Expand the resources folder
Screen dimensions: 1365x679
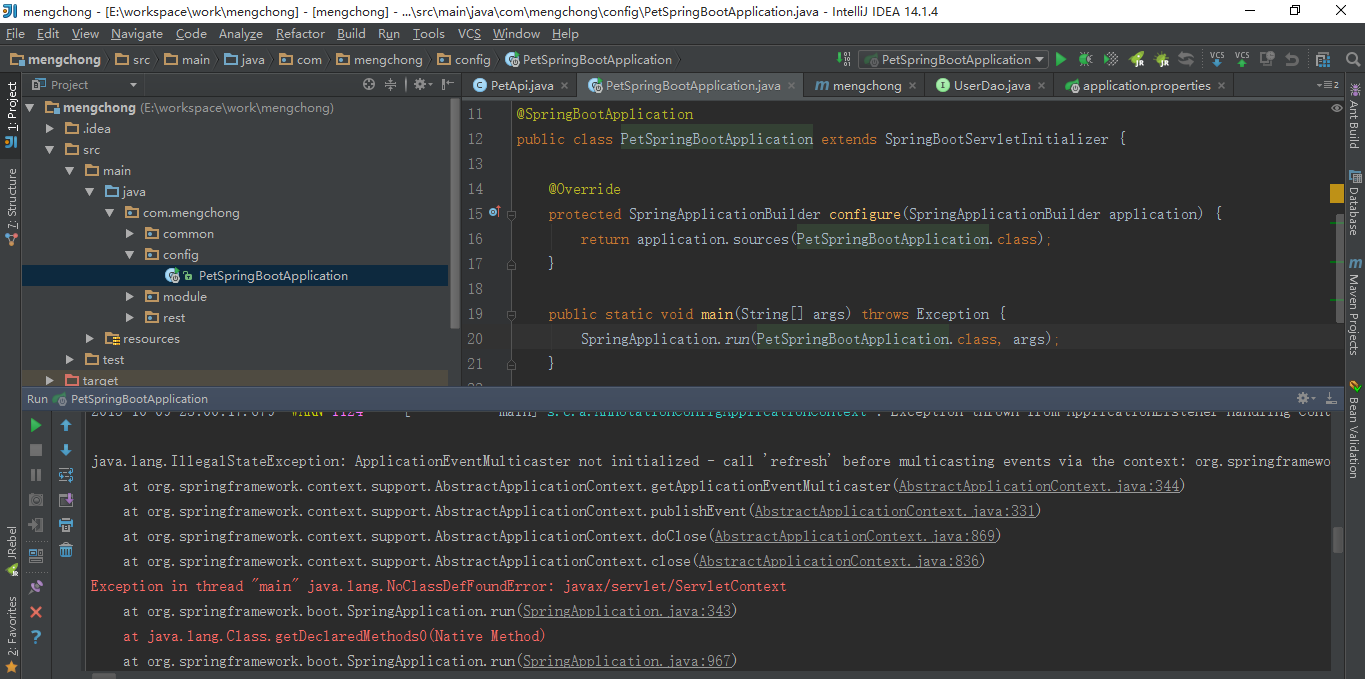click(x=90, y=339)
